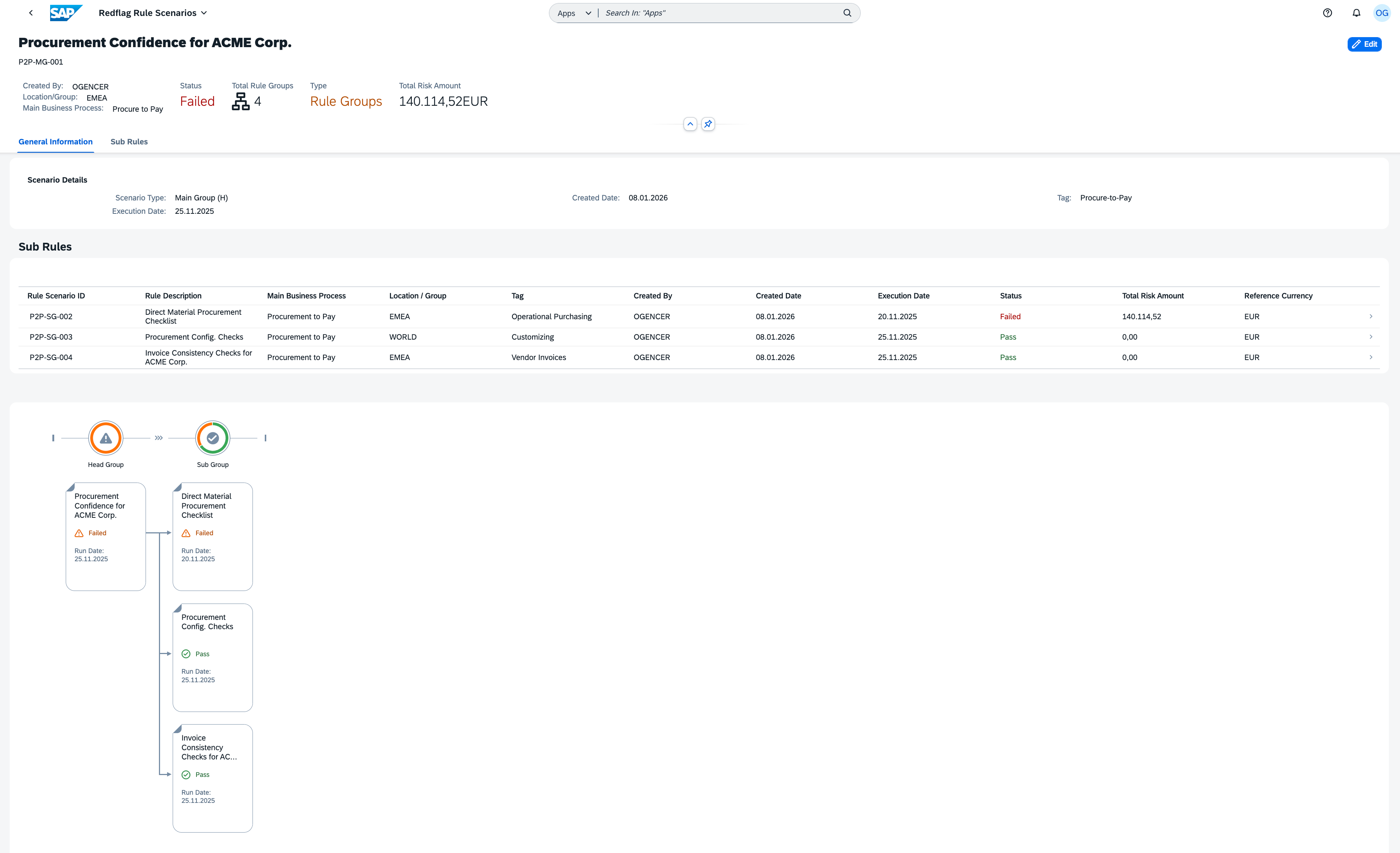The height and width of the screenshot is (853, 1400).
Task: Click the Tag column header
Action: 518,296
